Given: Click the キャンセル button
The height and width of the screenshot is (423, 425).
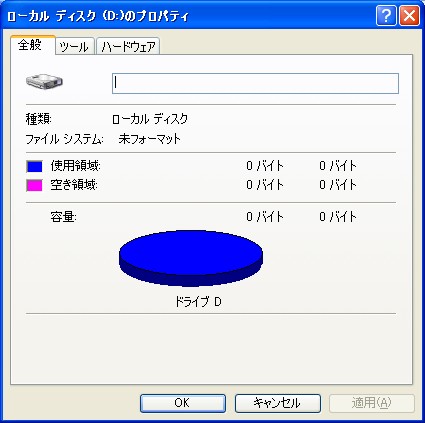Looking at the screenshot, I should (278, 403).
